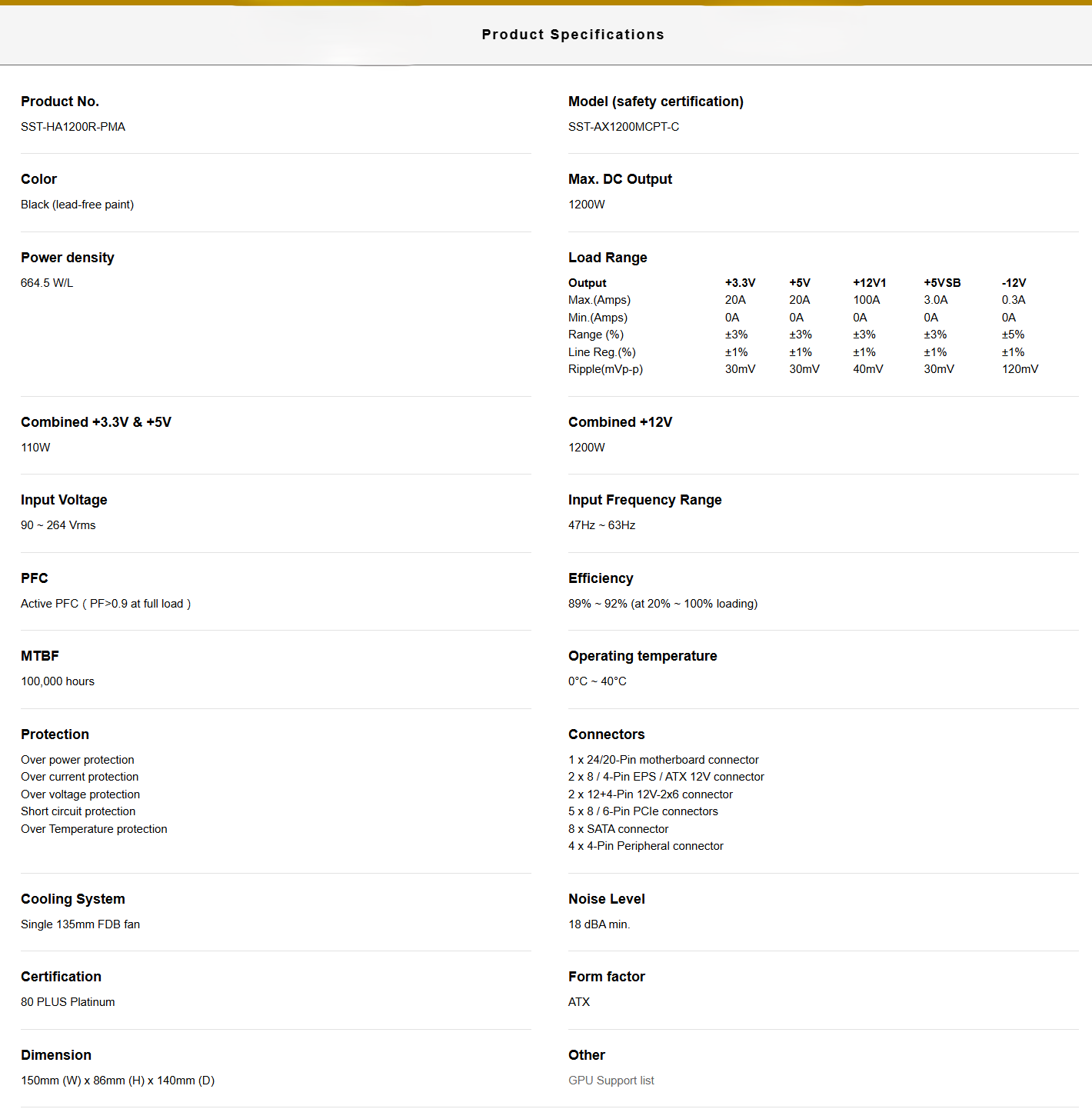
Task: Click Over Temperature protection line
Action: point(94,829)
